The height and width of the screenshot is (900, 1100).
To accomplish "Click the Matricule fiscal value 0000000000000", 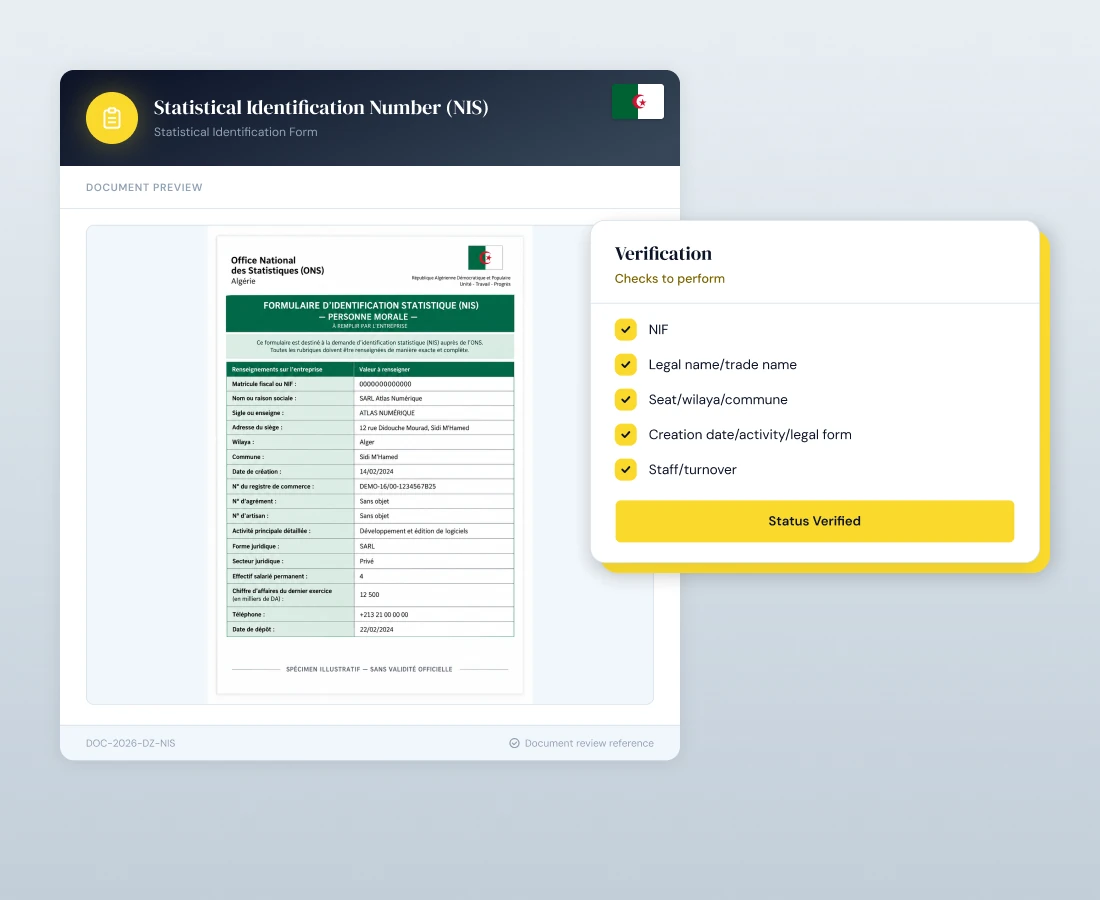I will pos(385,384).
